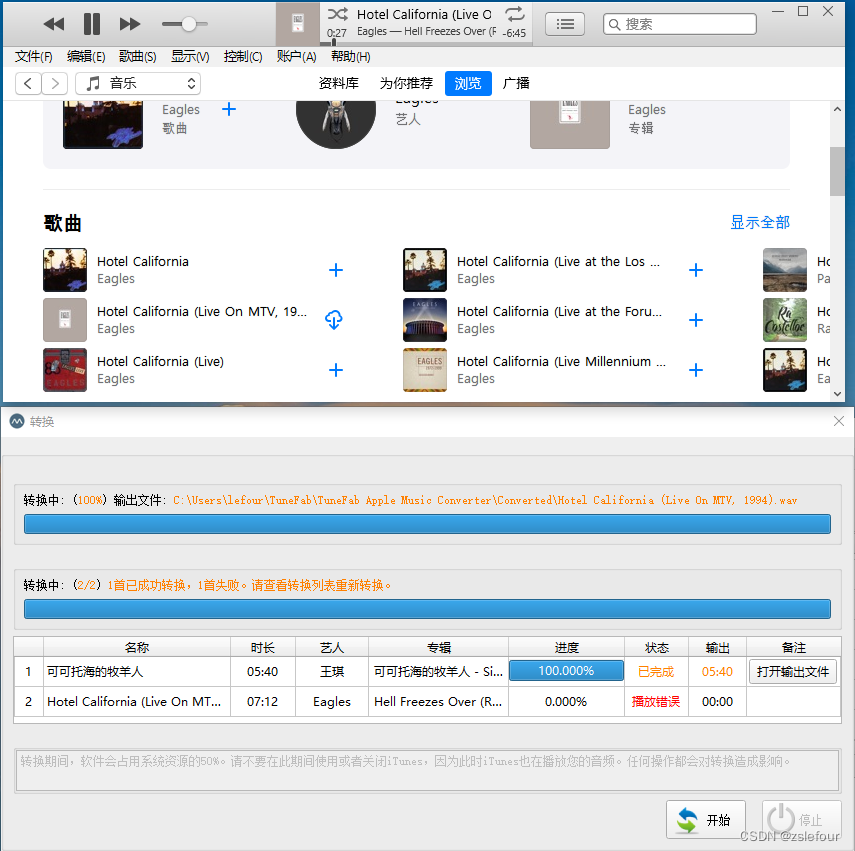Minimize the iTunes window

pos(778,11)
